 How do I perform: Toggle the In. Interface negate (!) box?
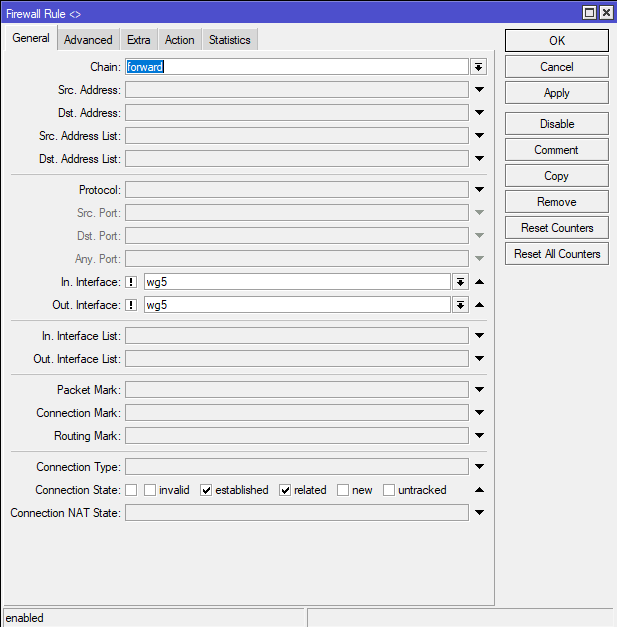pyautogui.click(x=131, y=282)
